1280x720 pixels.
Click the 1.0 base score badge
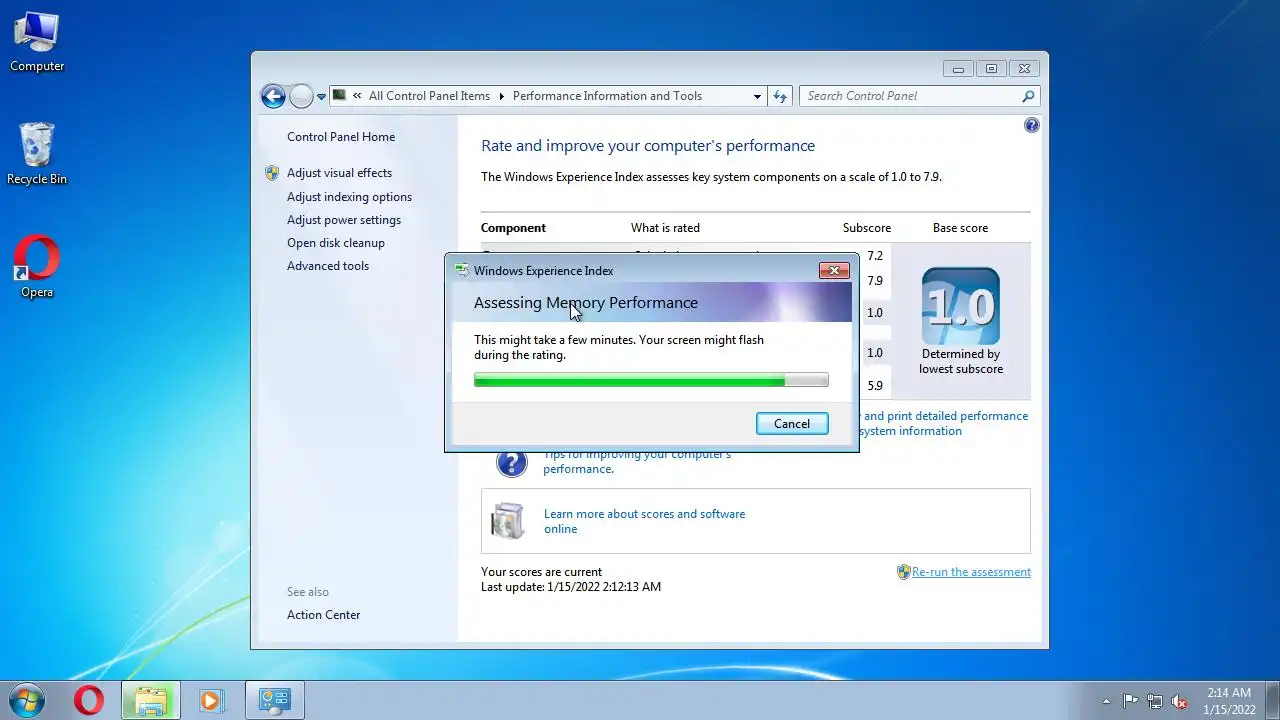coord(960,307)
